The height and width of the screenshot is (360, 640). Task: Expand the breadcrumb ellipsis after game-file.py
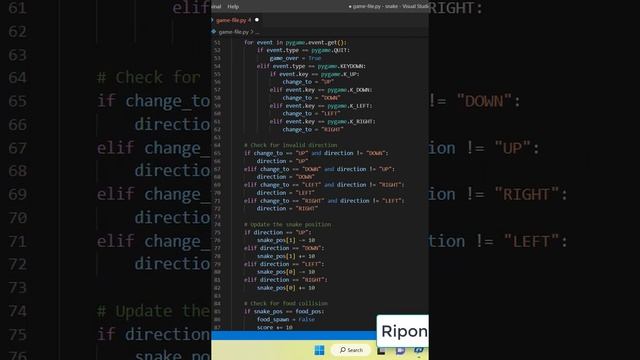click(258, 32)
